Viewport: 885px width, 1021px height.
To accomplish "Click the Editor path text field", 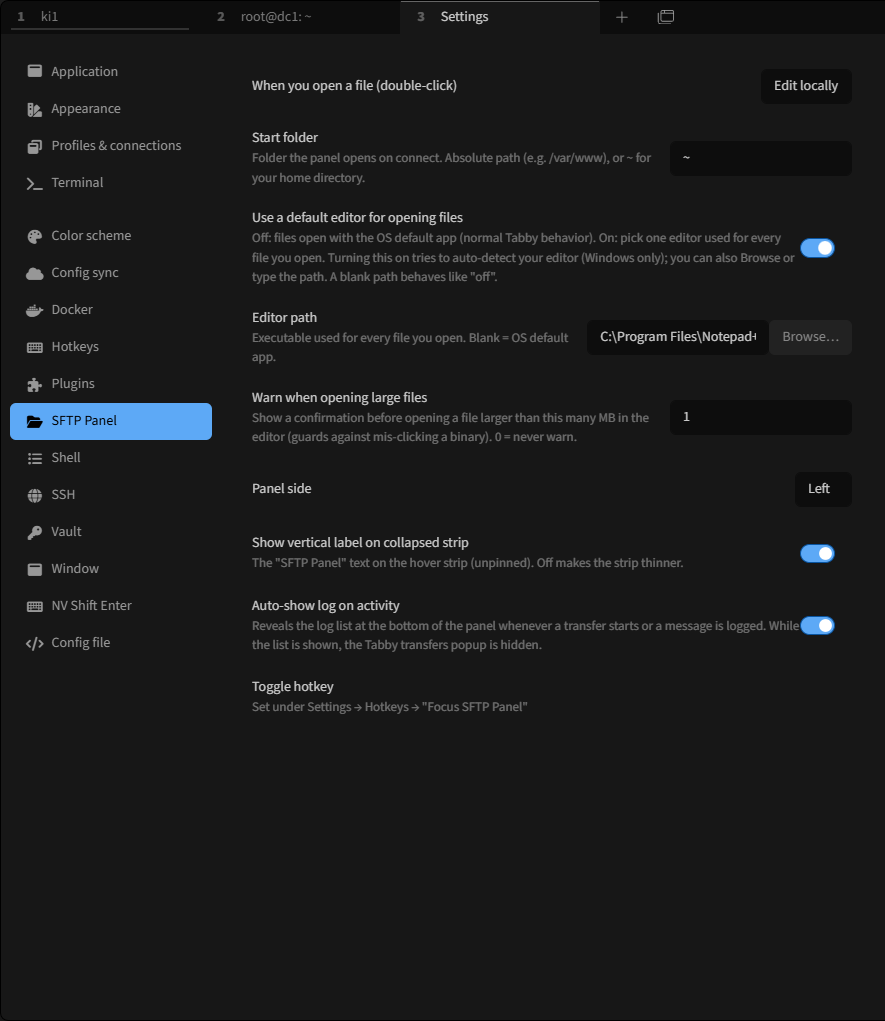I will coord(678,337).
